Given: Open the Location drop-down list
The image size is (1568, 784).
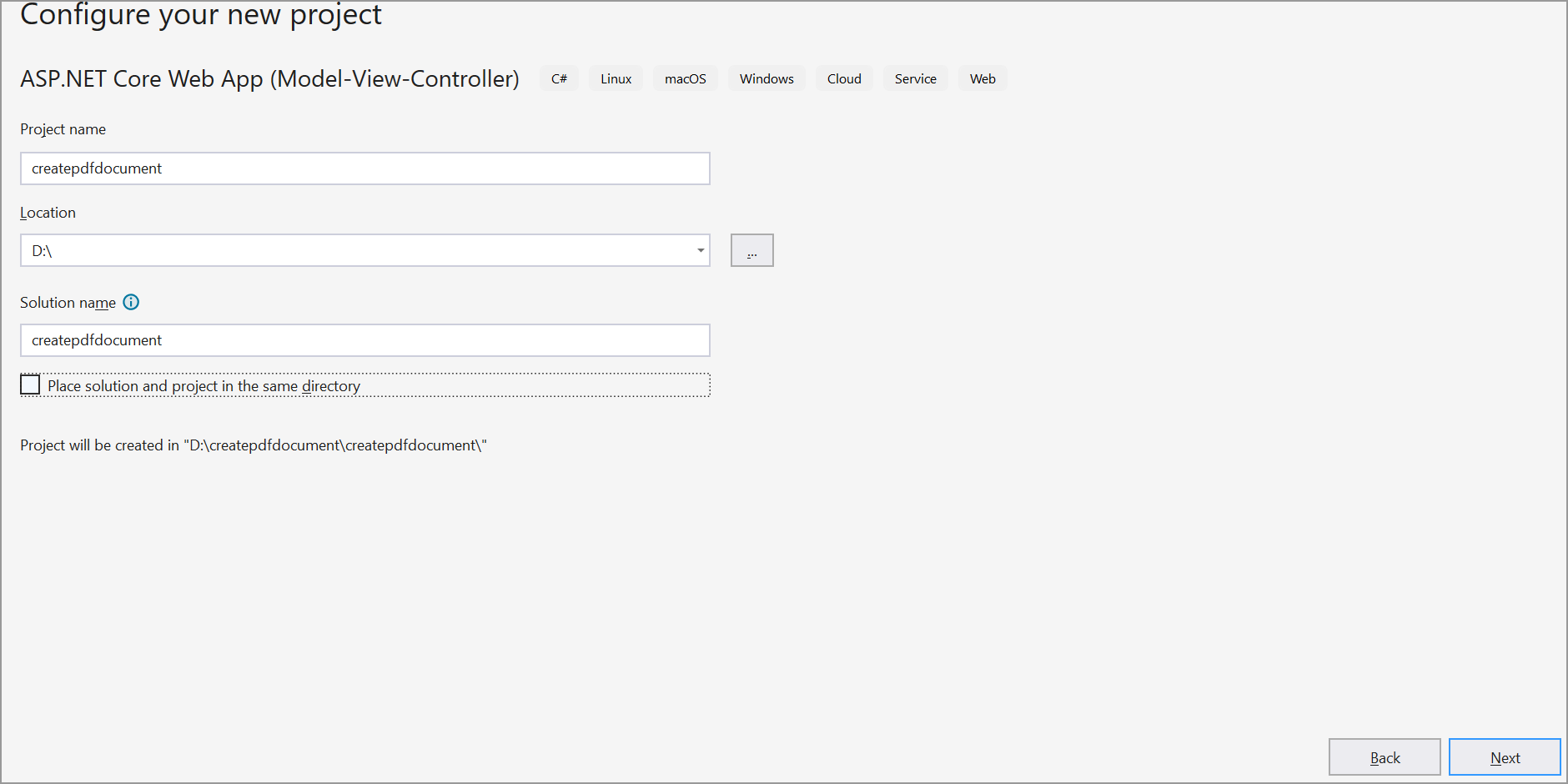Looking at the screenshot, I should pos(701,250).
